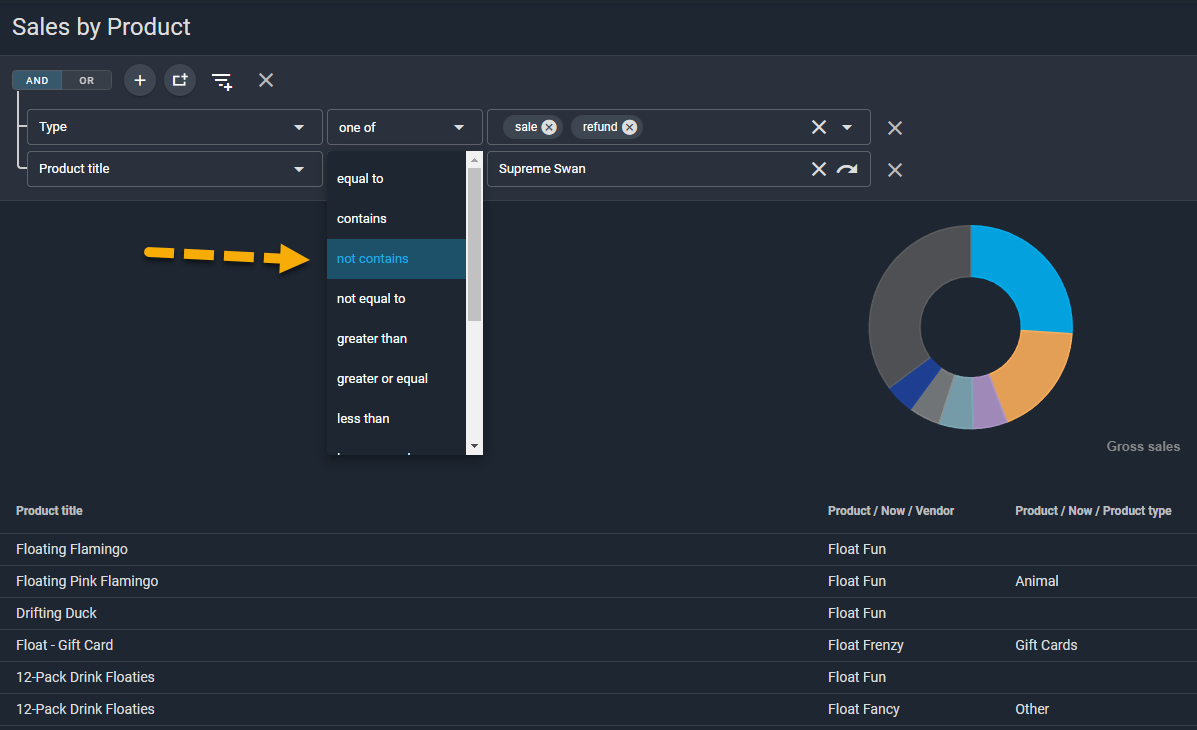The height and width of the screenshot is (730, 1197).
Task: Remove the sale chip
Action: pyautogui.click(x=549, y=127)
